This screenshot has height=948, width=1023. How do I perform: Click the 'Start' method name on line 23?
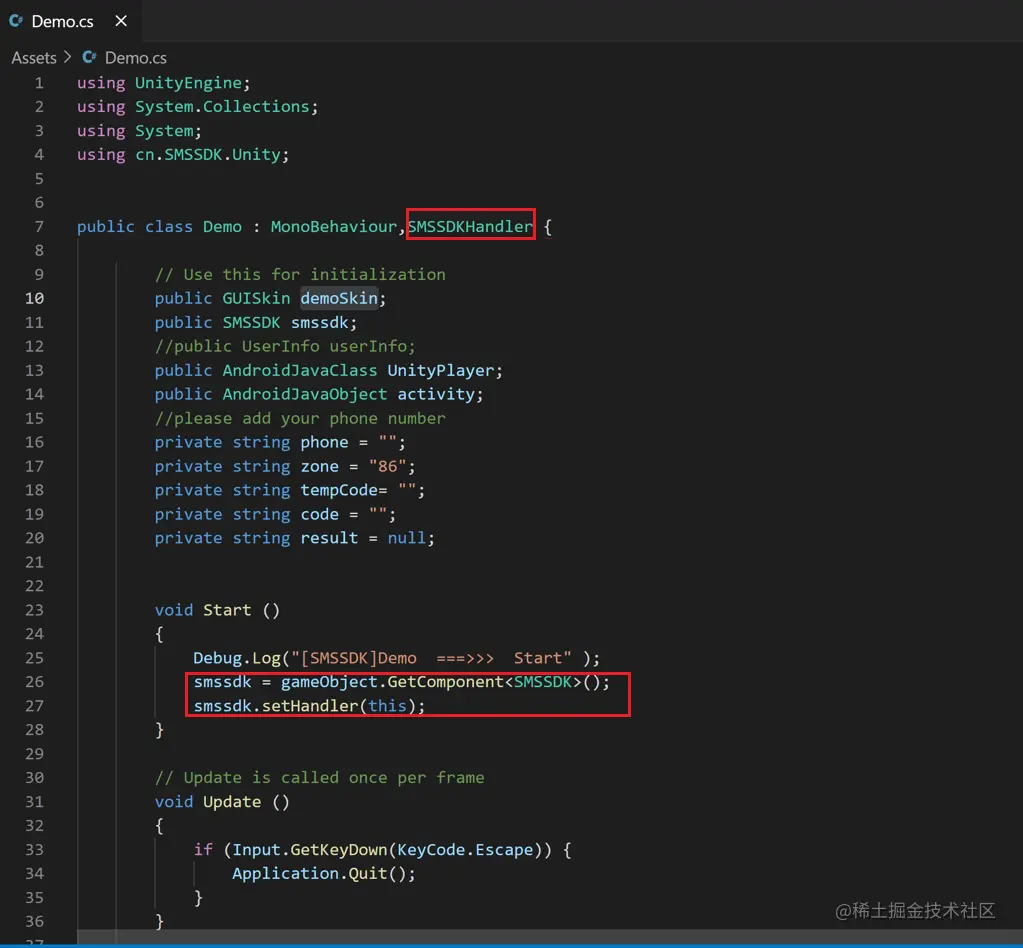point(226,610)
